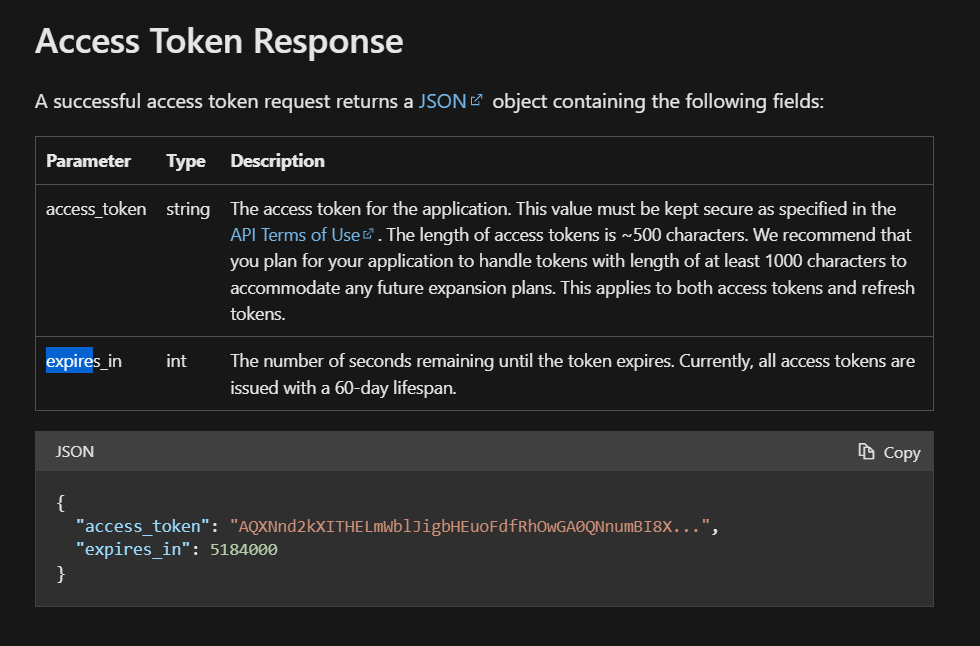Click external link icon beside JSON
980x646 pixels.
(476, 100)
